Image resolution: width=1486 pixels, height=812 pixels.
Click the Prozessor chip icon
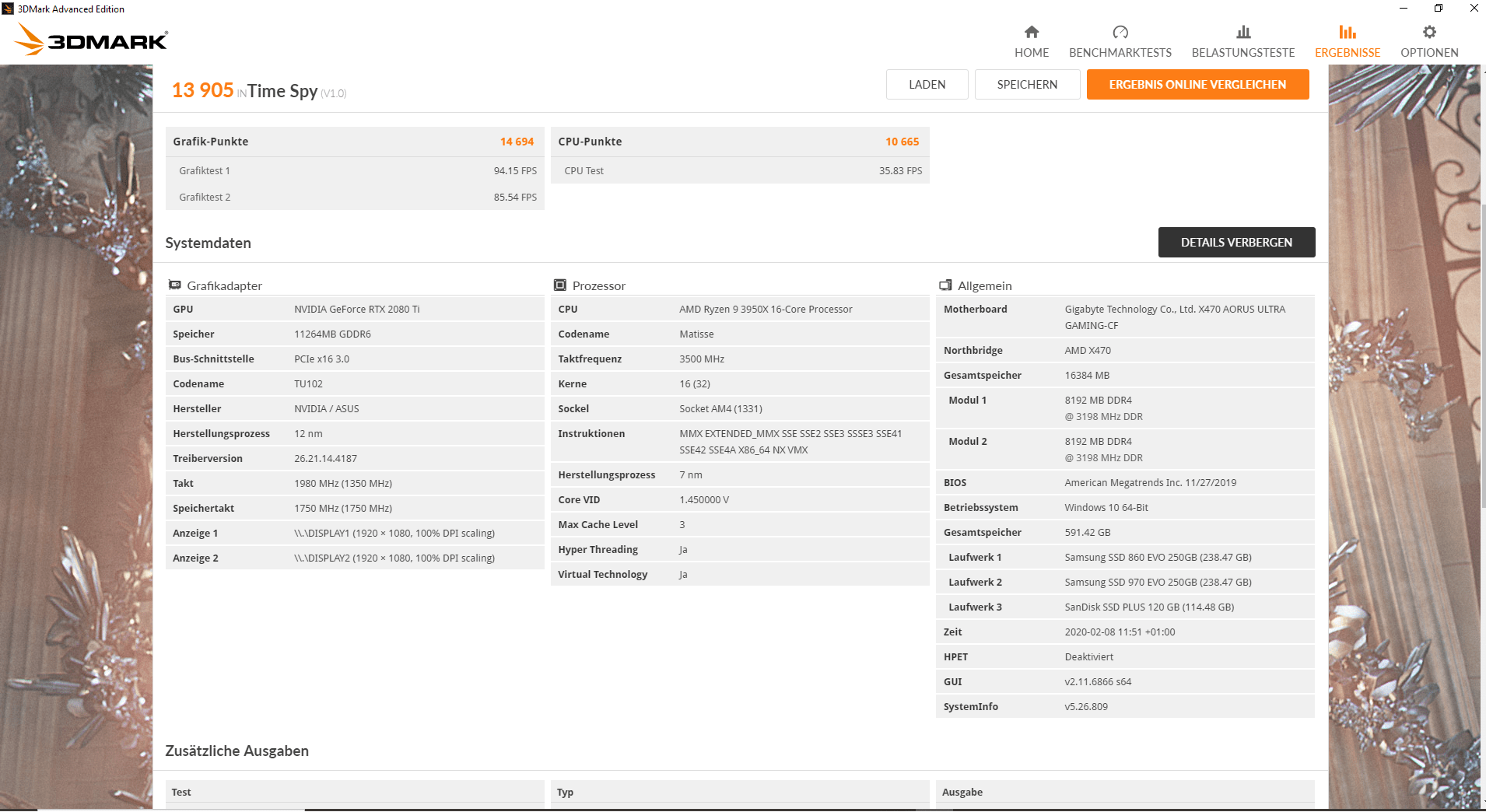pyautogui.click(x=559, y=285)
